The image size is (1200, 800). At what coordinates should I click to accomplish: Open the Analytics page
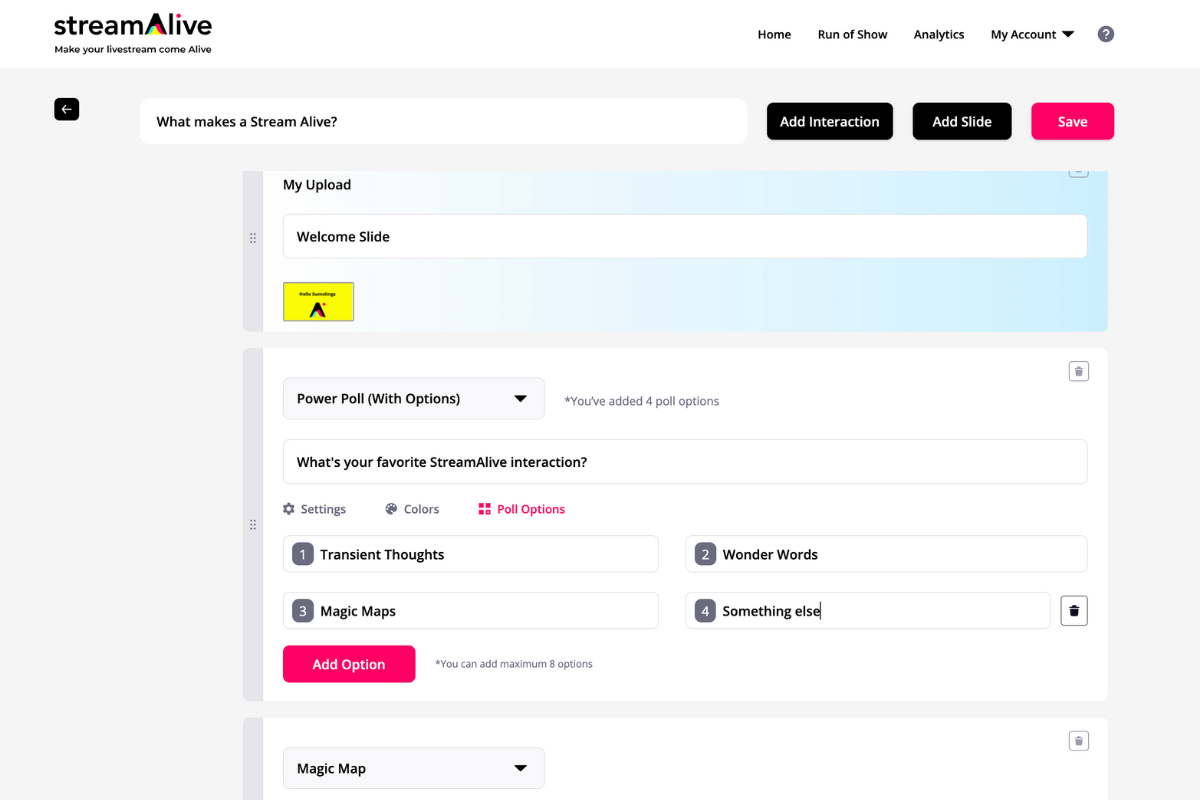939,34
